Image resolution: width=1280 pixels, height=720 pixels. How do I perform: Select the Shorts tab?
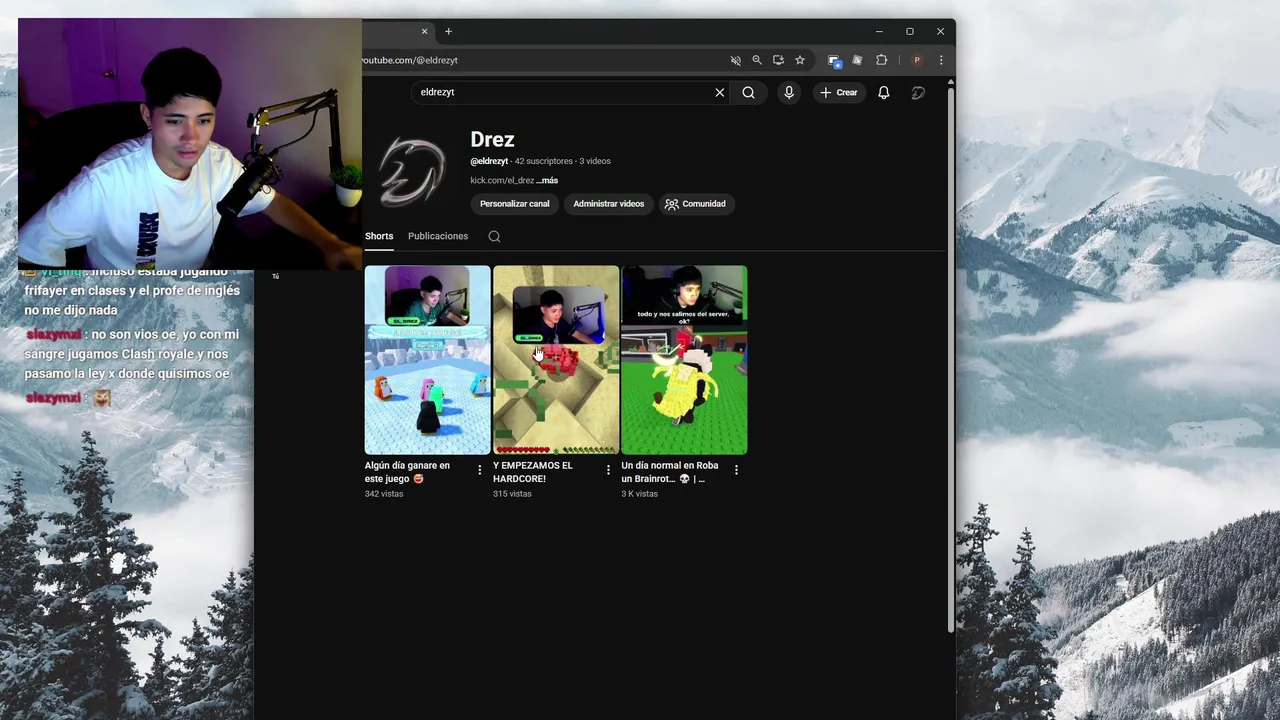pos(379,236)
